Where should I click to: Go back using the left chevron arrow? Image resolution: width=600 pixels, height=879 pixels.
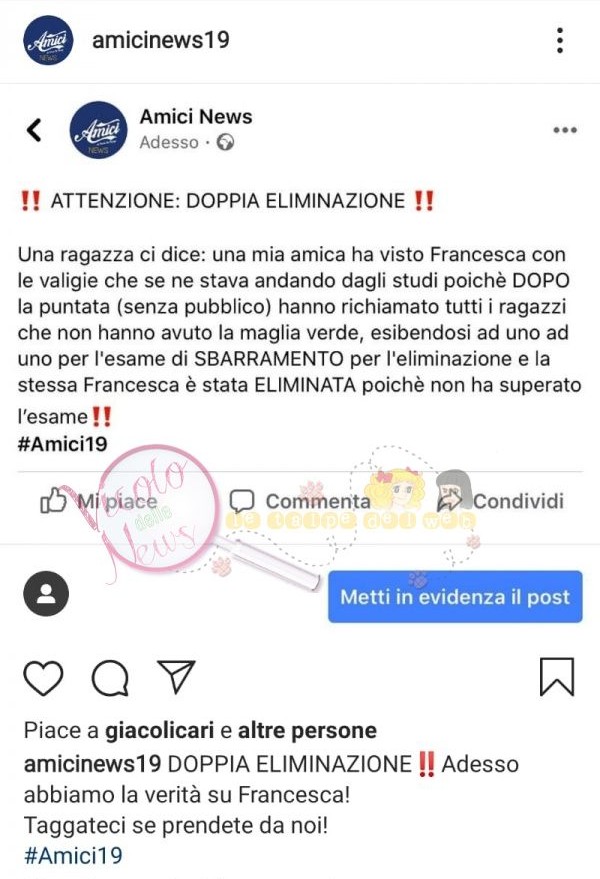click(34, 130)
